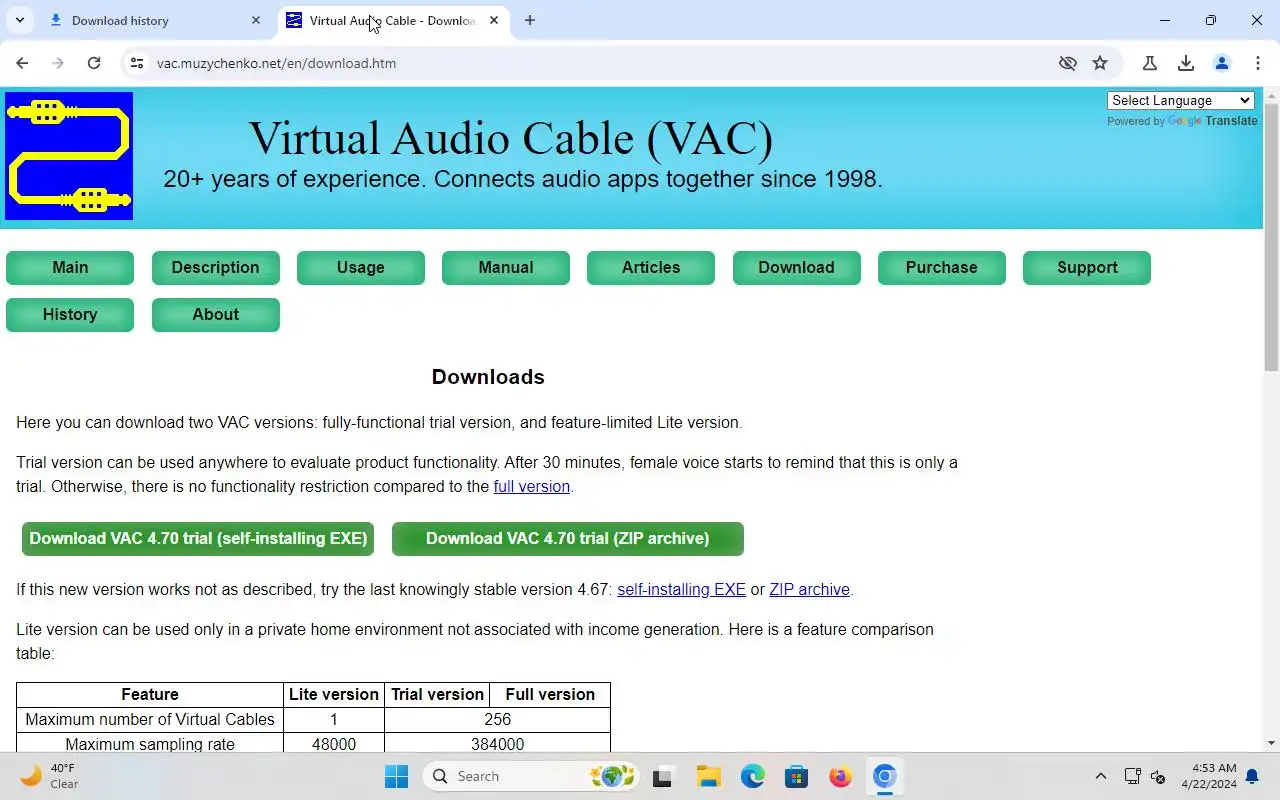Download VAC 4.70 trial ZIP archive
The width and height of the screenshot is (1280, 800).
coord(568,539)
